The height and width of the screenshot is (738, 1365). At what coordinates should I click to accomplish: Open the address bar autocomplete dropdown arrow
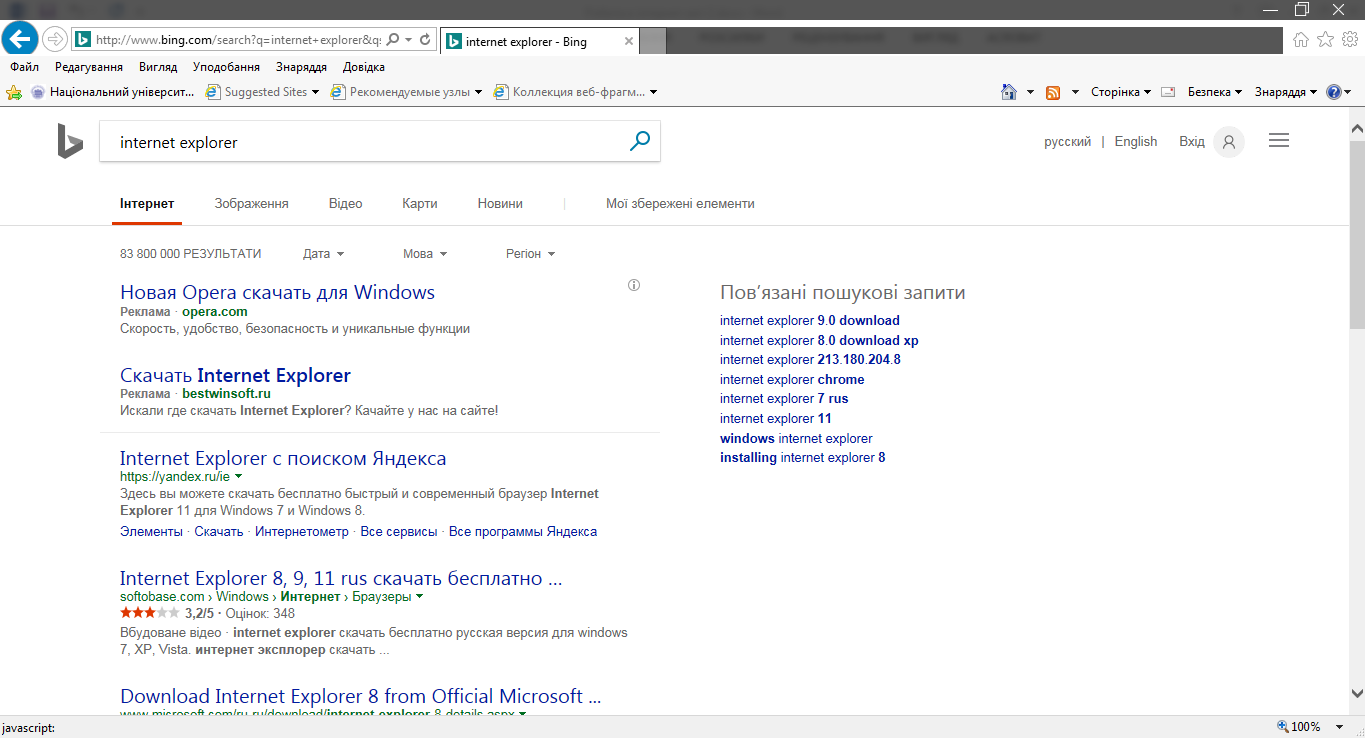(408, 40)
